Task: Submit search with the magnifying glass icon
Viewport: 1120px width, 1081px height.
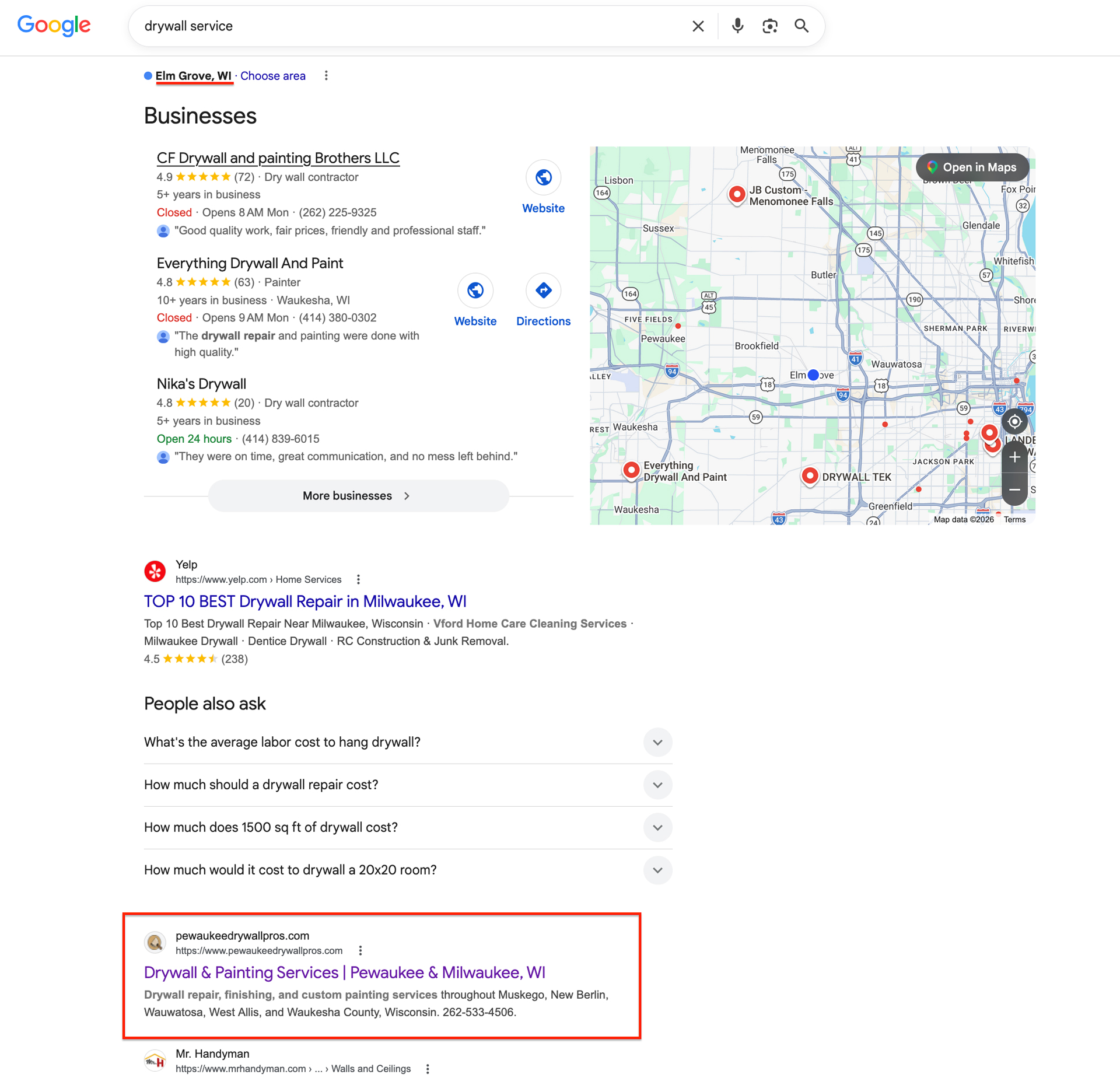Action: [x=801, y=26]
